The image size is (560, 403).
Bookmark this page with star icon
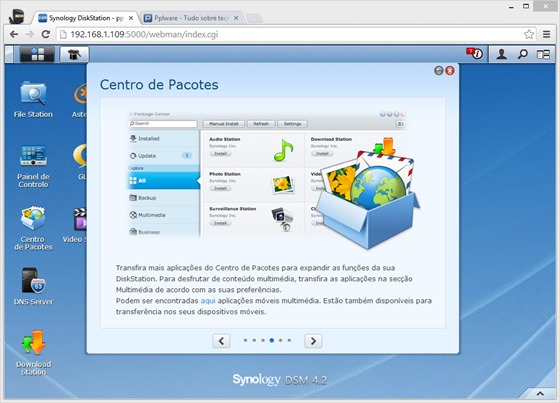point(529,34)
